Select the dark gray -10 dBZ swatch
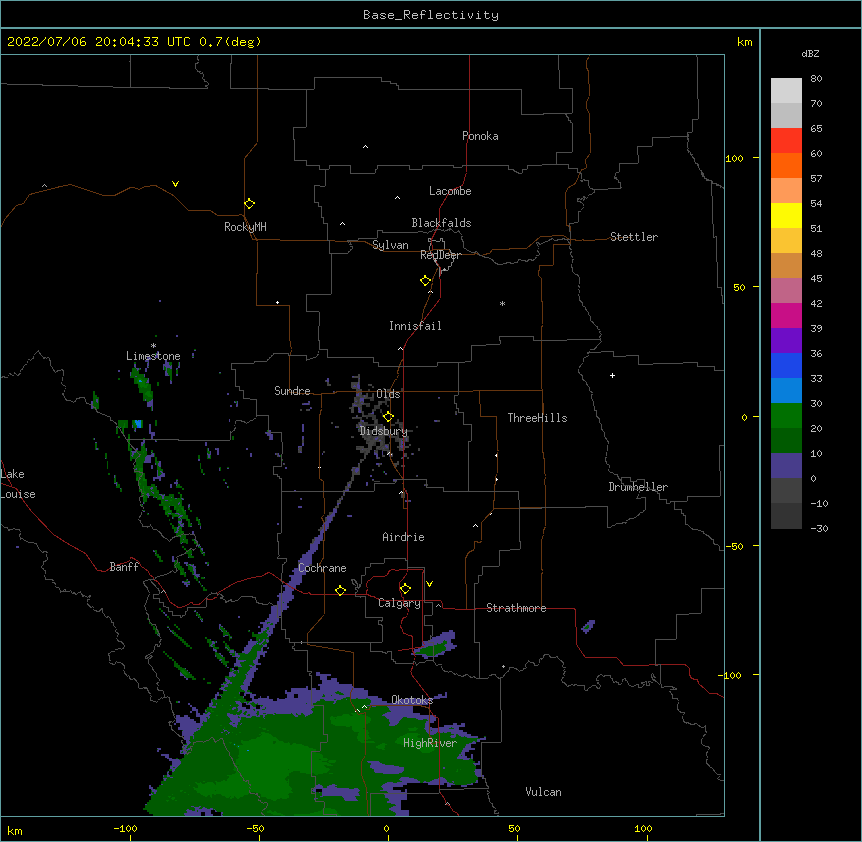Viewport: 862px width, 842px height. (786, 516)
